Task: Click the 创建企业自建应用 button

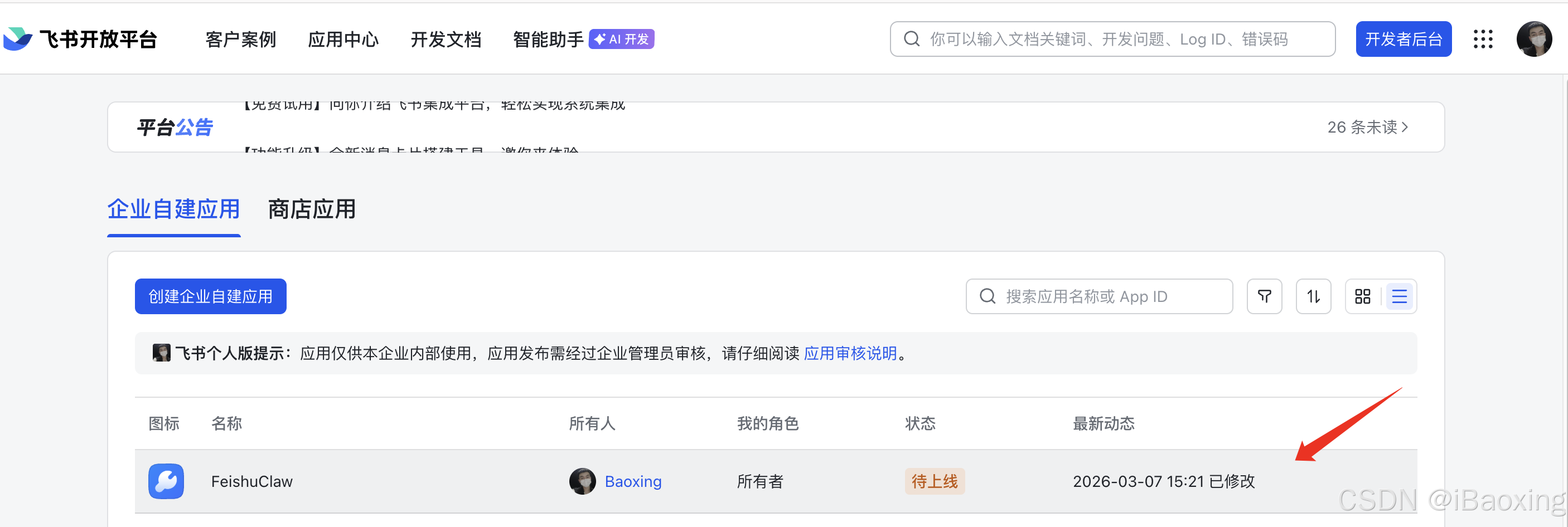Action: tap(210, 296)
